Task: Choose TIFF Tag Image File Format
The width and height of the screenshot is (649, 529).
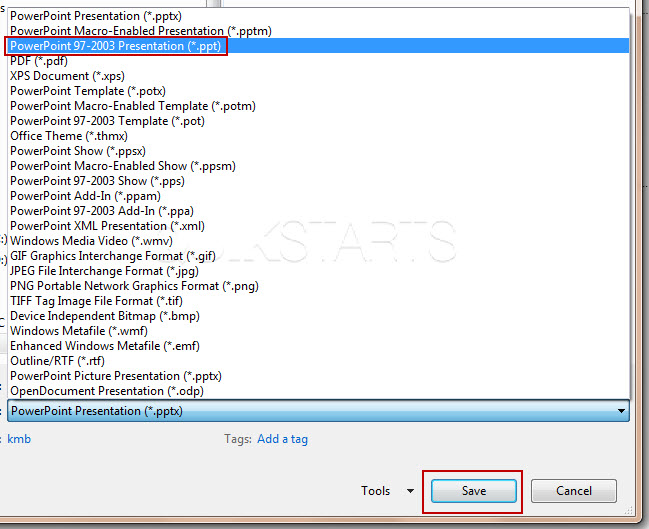Action: (x=318, y=301)
